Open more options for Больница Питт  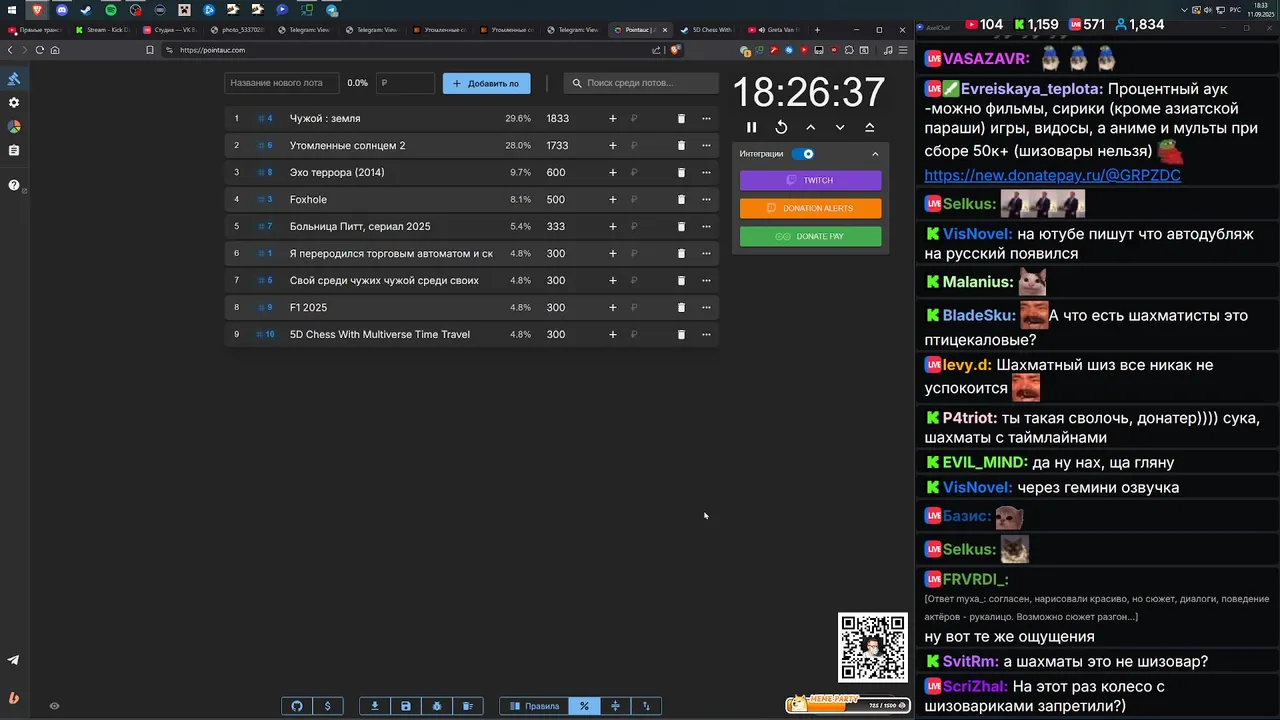706,226
